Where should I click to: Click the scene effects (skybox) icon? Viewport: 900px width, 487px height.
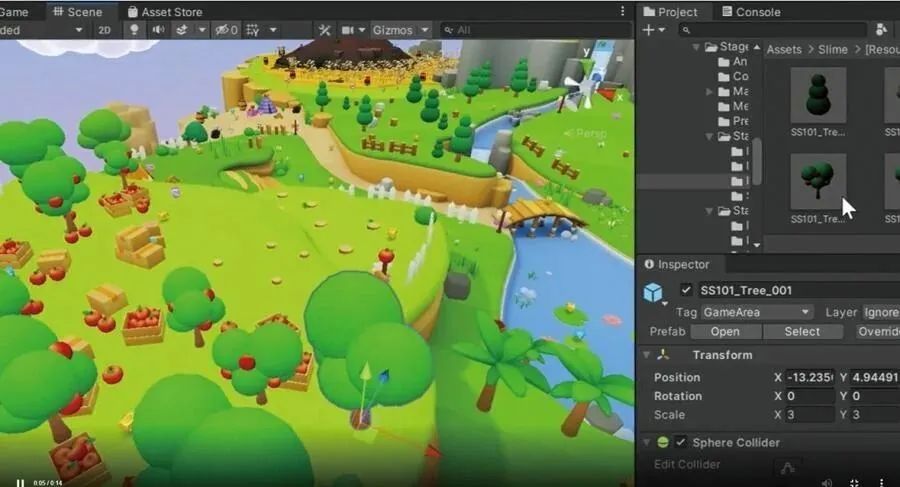183,30
